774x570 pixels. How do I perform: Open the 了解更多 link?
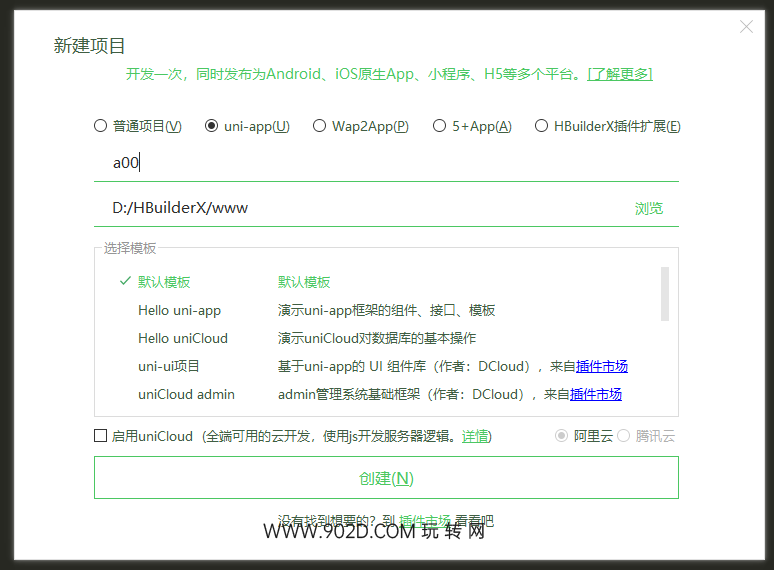(x=620, y=74)
